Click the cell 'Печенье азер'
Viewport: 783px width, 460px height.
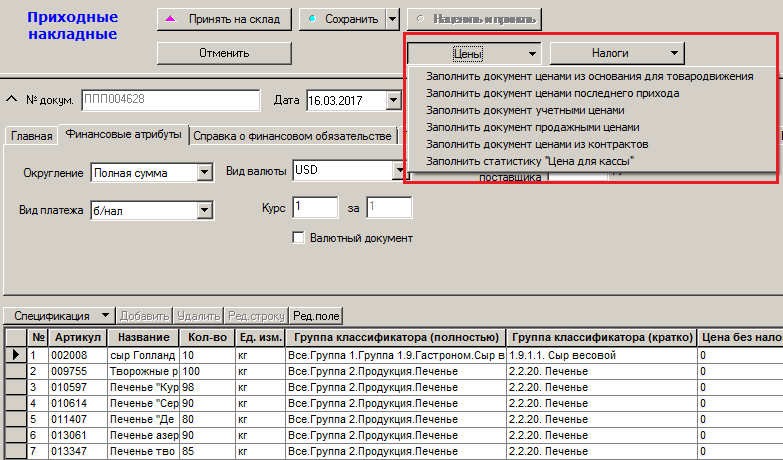pyautogui.click(x=144, y=435)
